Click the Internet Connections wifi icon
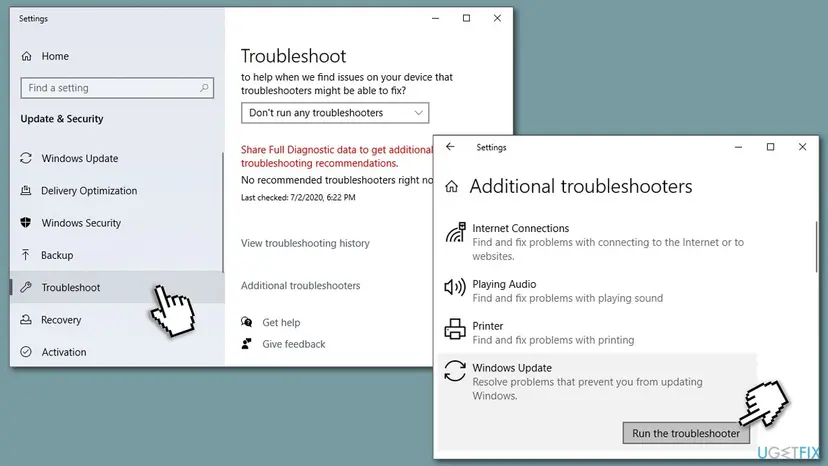Screen dimensions: 828x466 coord(455,232)
